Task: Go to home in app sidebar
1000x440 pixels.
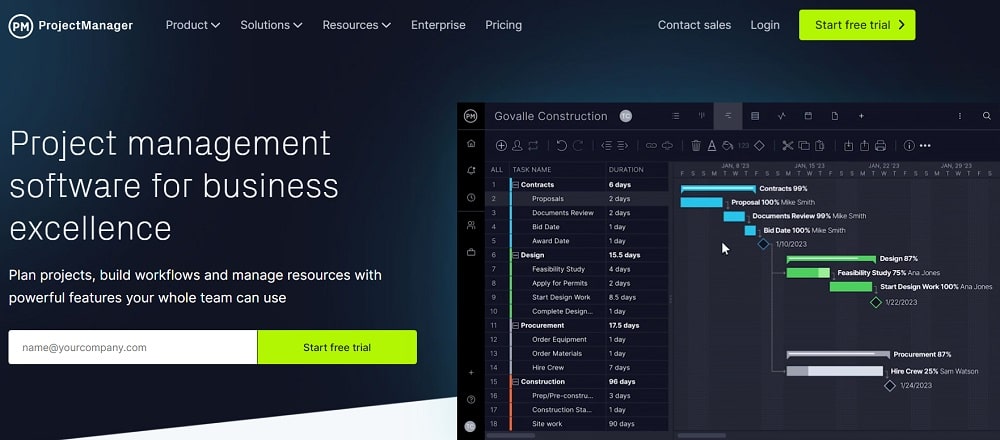Action: (x=471, y=143)
